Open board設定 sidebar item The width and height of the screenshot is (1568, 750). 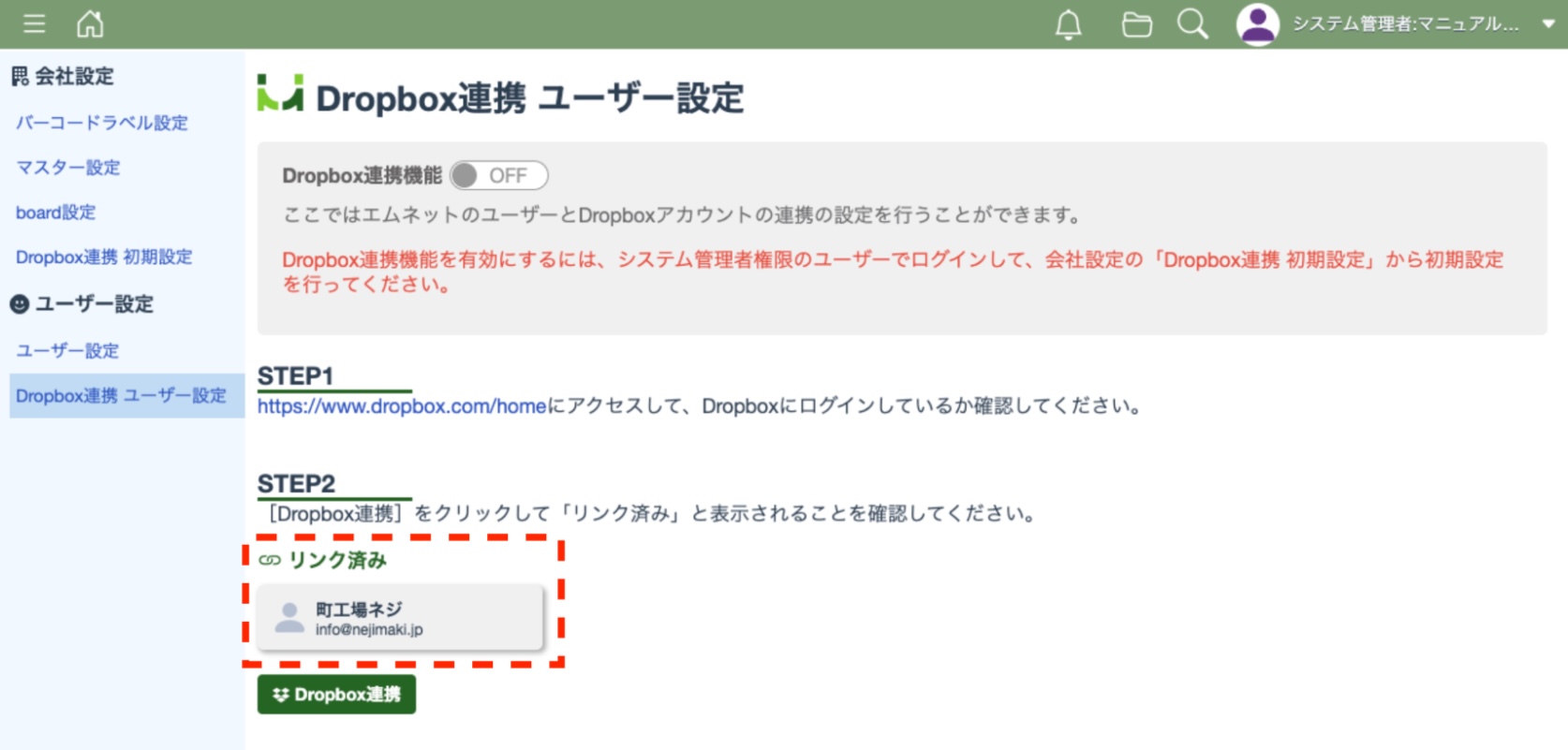click(x=56, y=213)
